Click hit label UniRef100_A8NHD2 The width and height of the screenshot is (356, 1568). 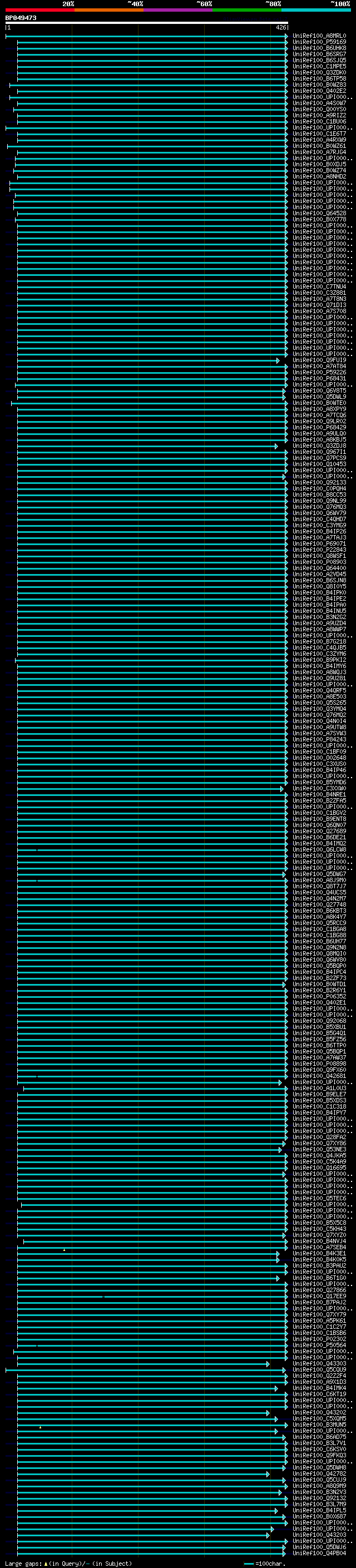click(319, 176)
